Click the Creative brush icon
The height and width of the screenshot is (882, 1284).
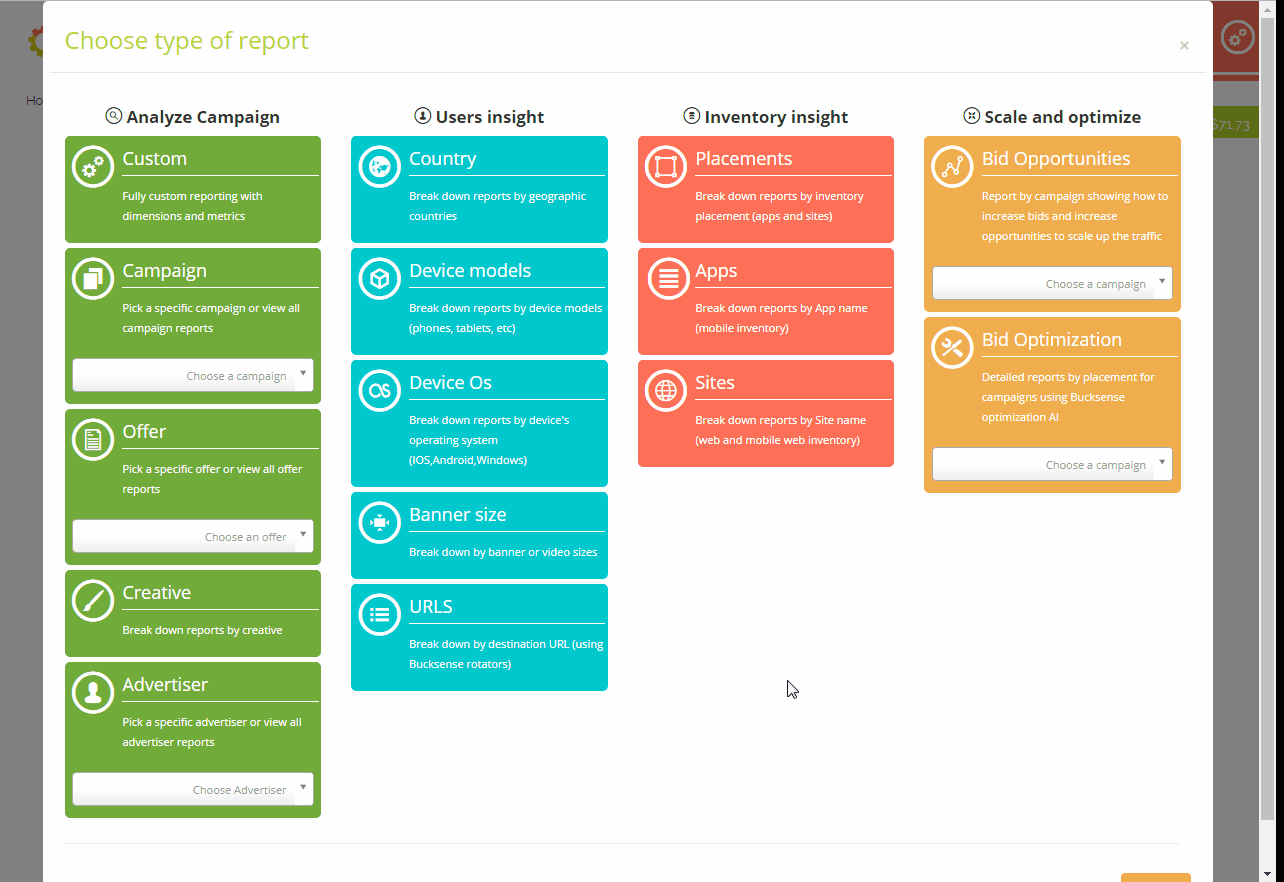coord(93,601)
